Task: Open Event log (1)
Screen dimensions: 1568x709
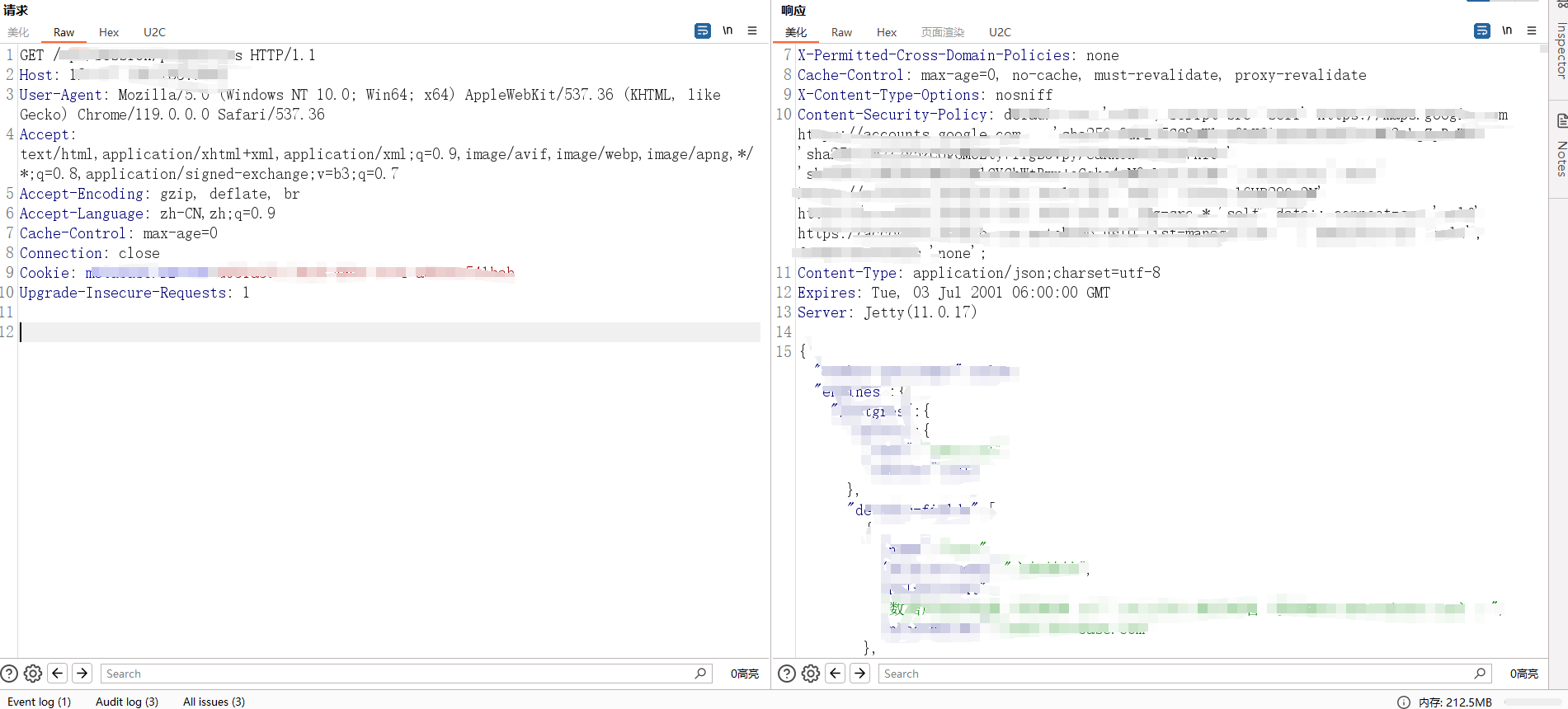Action: (x=39, y=702)
